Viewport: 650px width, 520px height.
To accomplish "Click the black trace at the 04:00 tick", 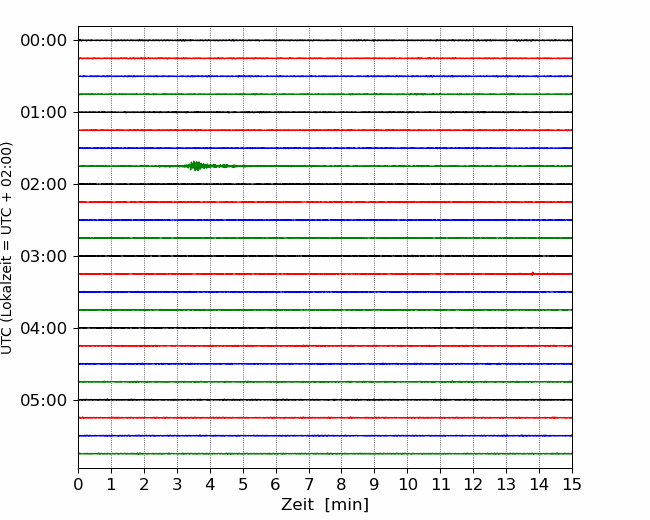I will [x=325, y=328].
